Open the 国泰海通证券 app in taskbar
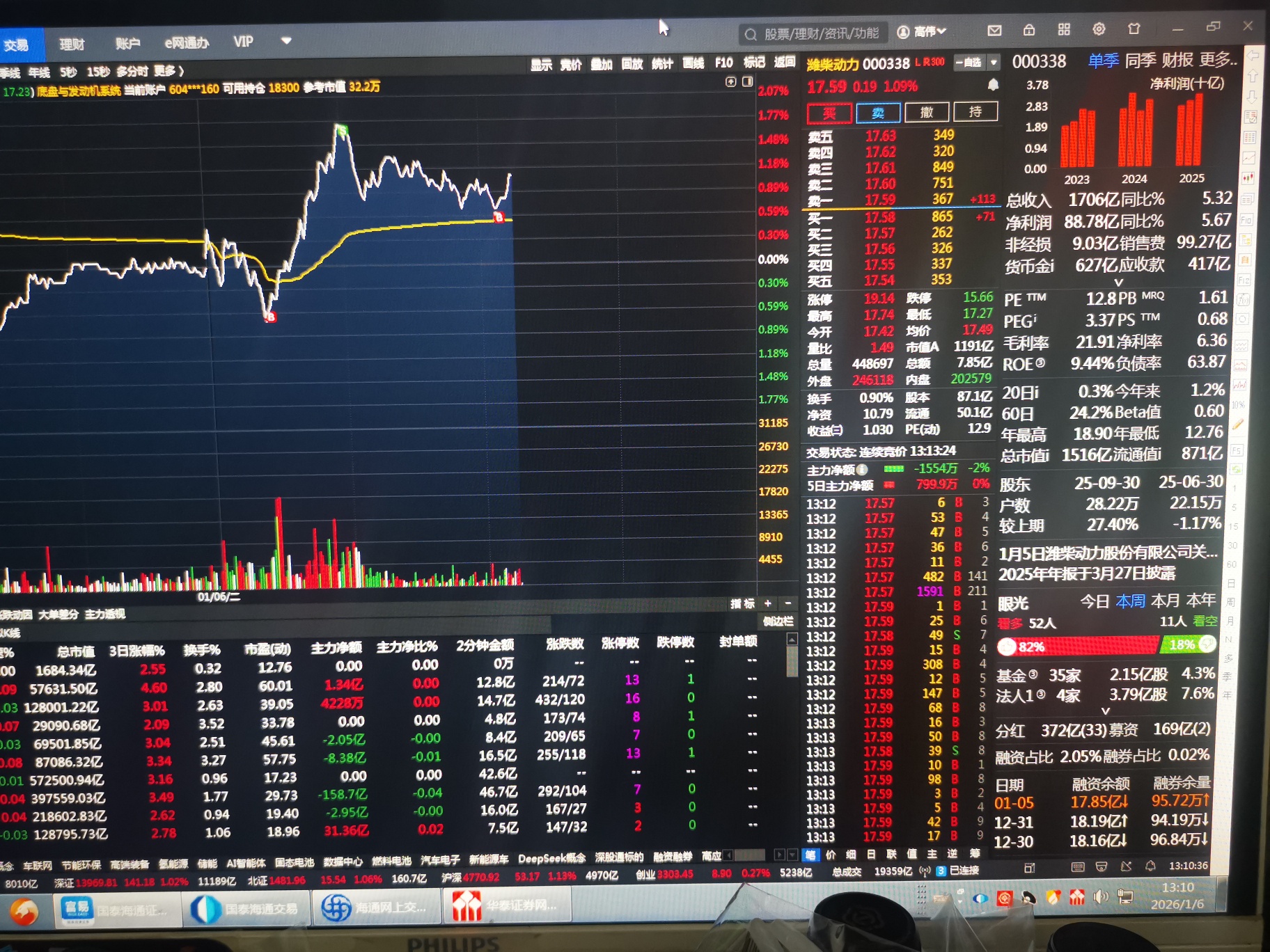Image resolution: width=1270 pixels, height=952 pixels. tap(116, 910)
